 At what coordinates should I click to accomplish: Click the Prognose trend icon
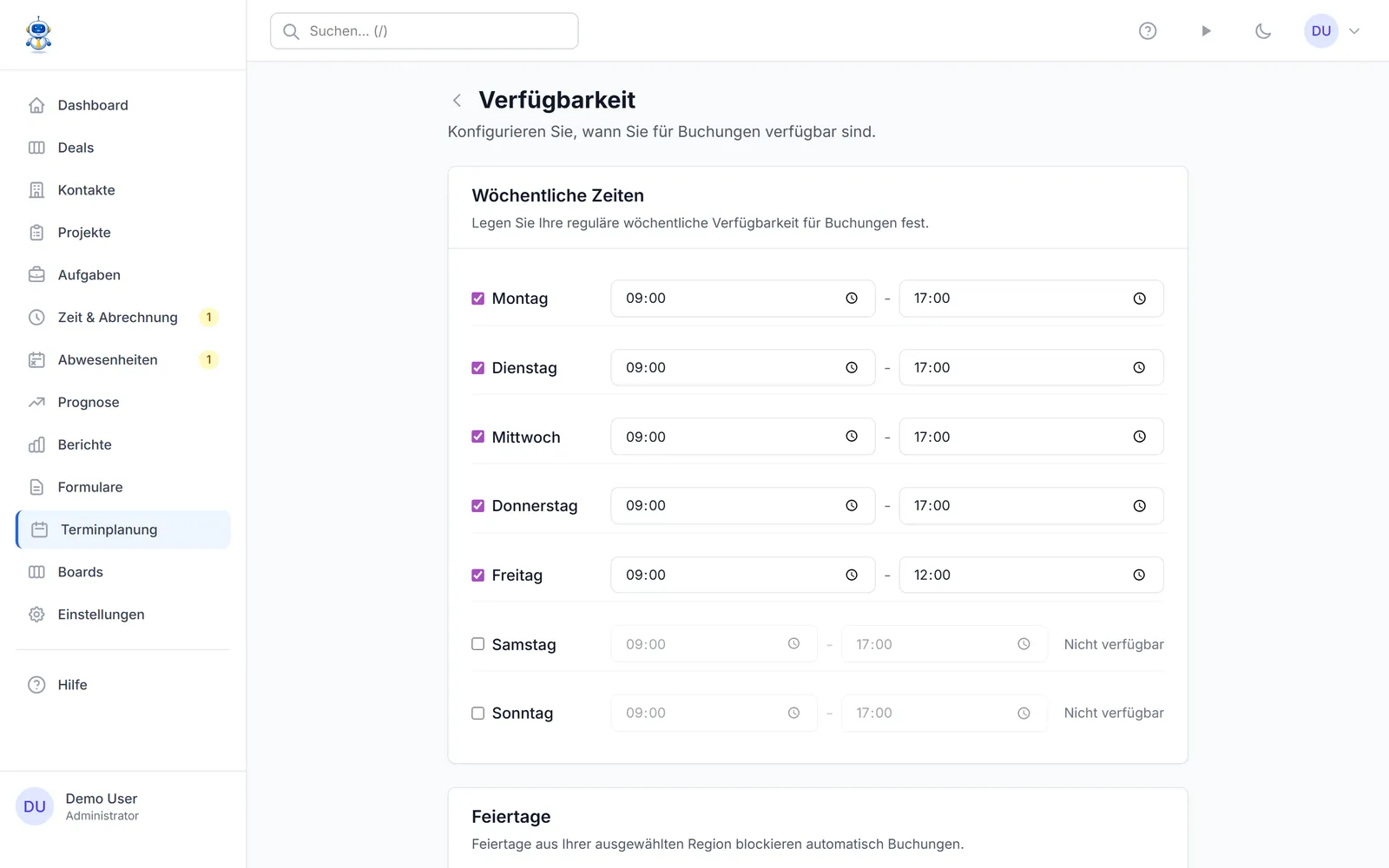36,403
